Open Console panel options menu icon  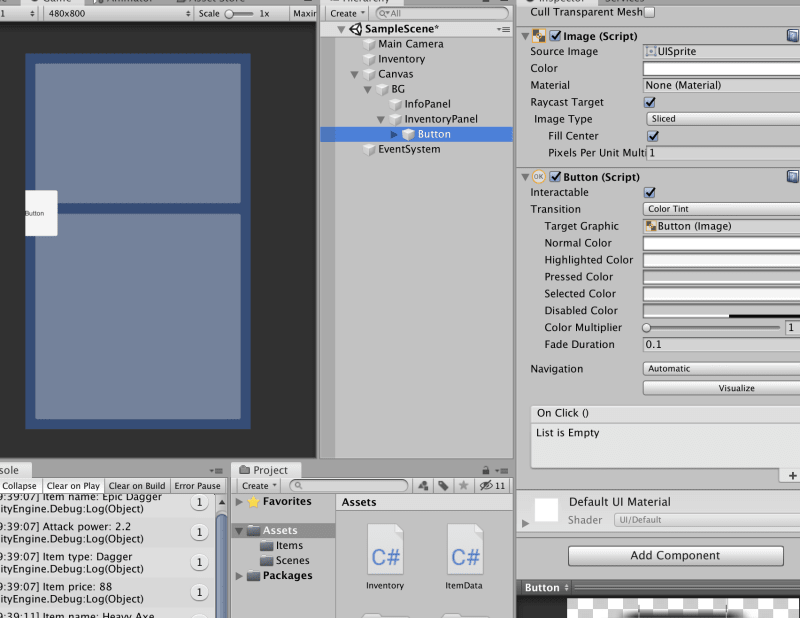click(216, 471)
